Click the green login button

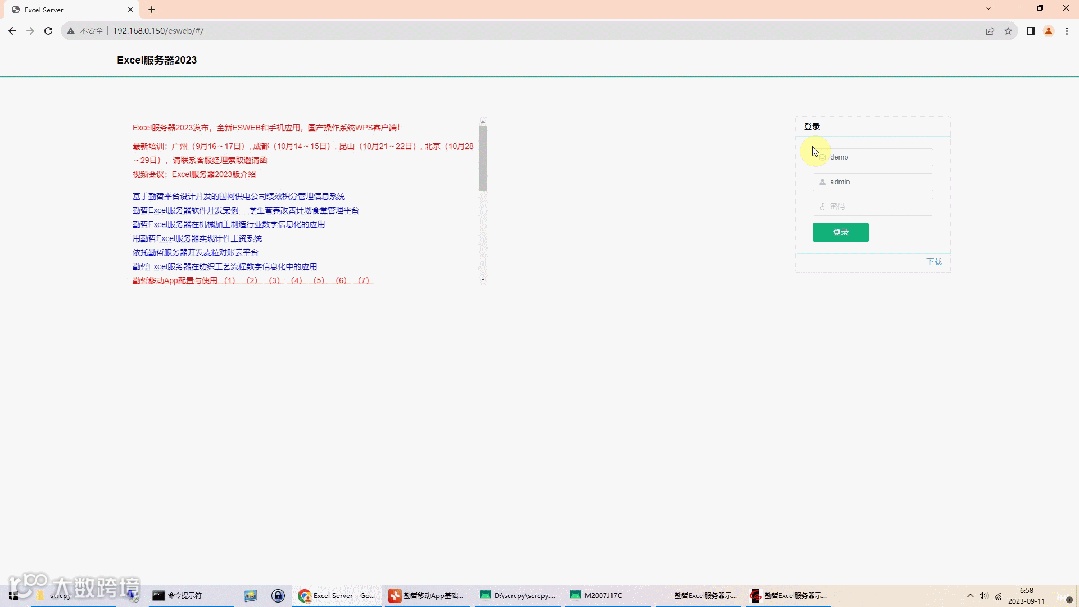tap(840, 232)
